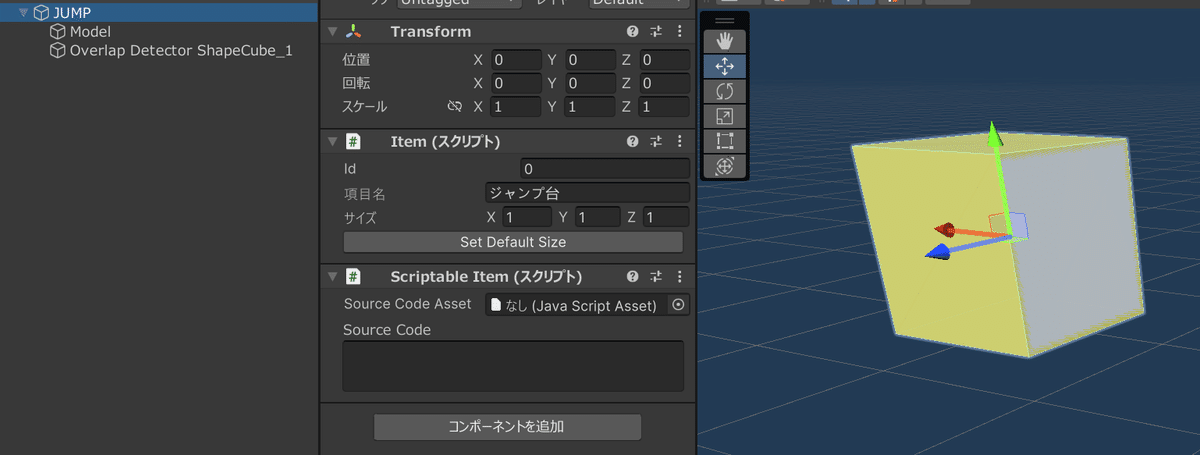Select the combined Transform tool

[x=726, y=166]
